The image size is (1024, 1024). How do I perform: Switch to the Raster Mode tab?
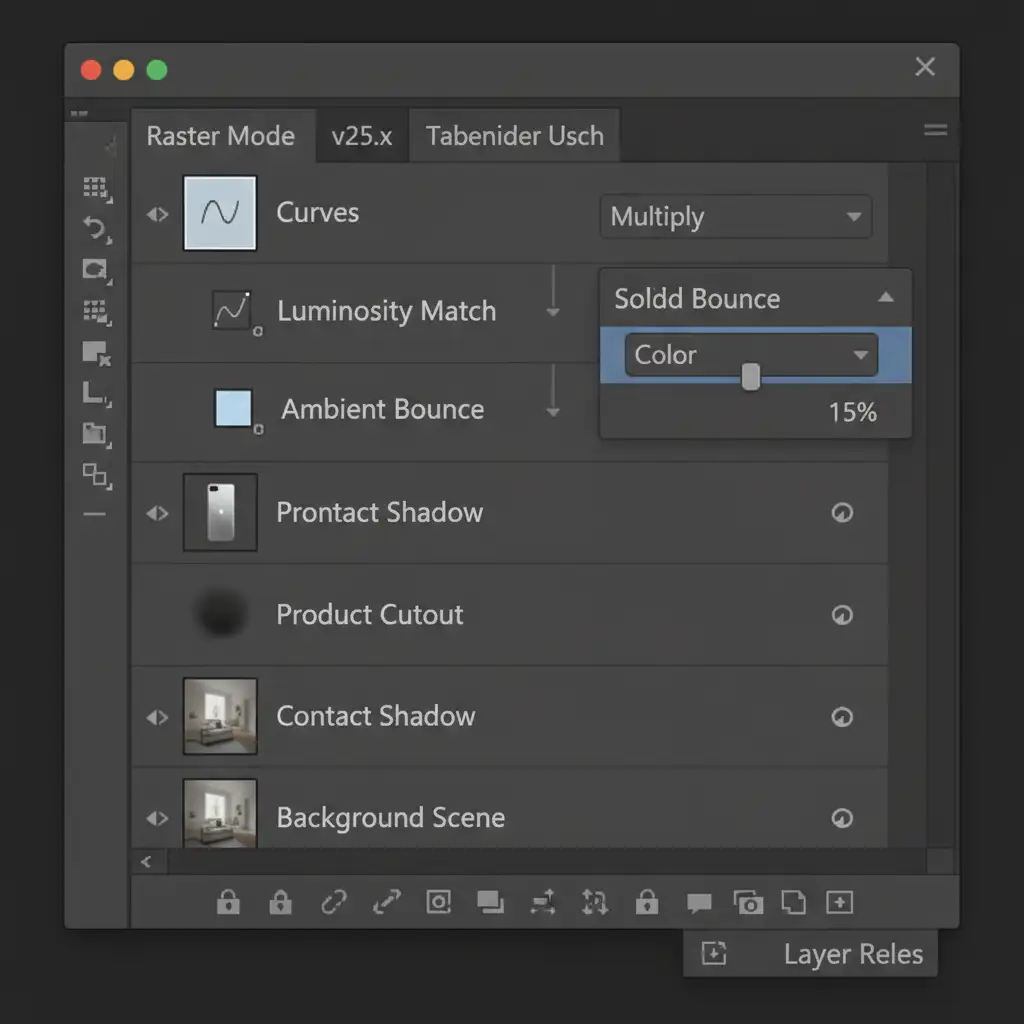[221, 136]
